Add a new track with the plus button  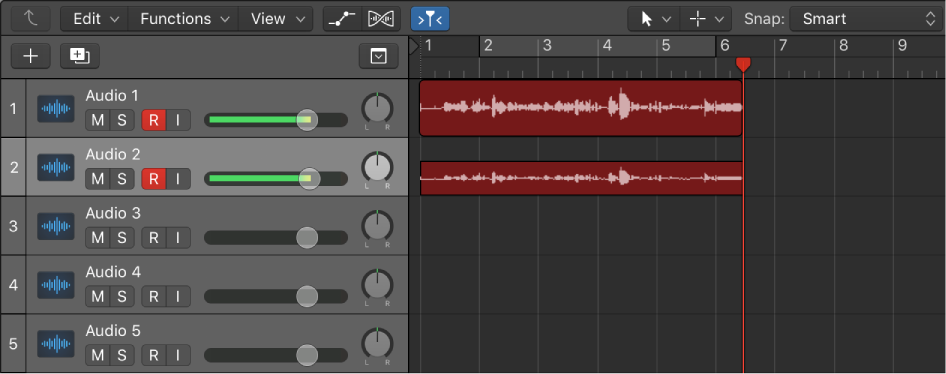pyautogui.click(x=31, y=56)
